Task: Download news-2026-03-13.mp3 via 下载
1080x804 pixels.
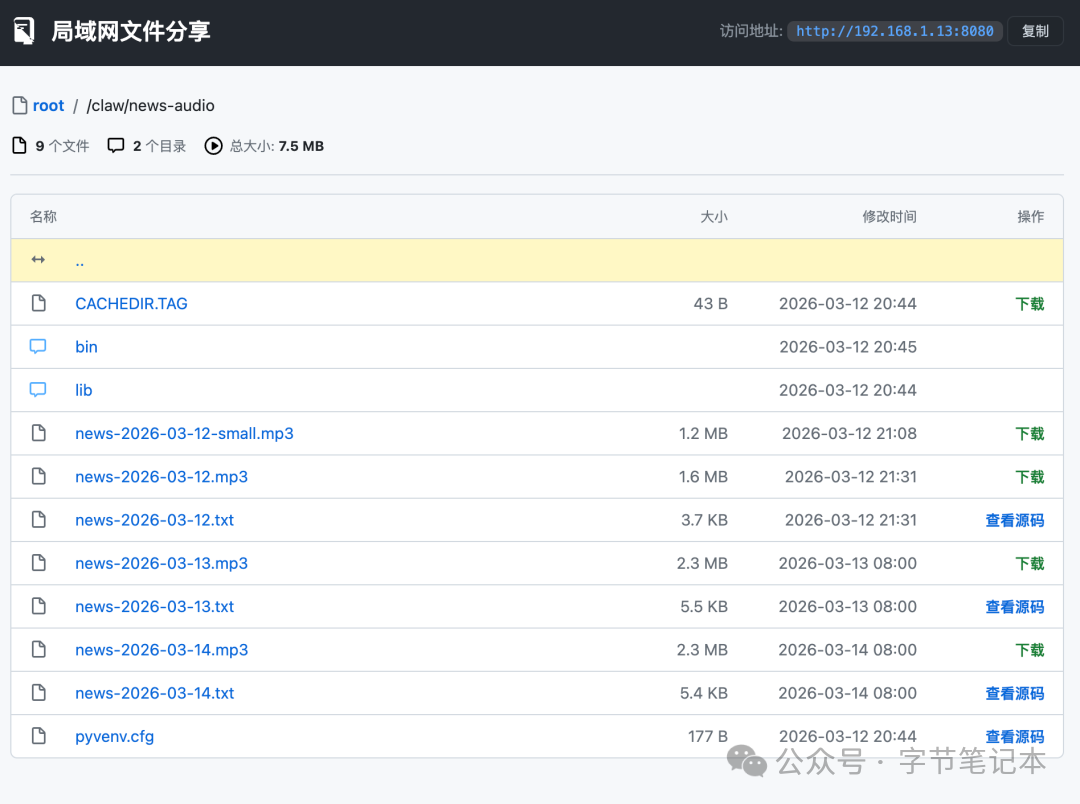Action: pos(1029,564)
